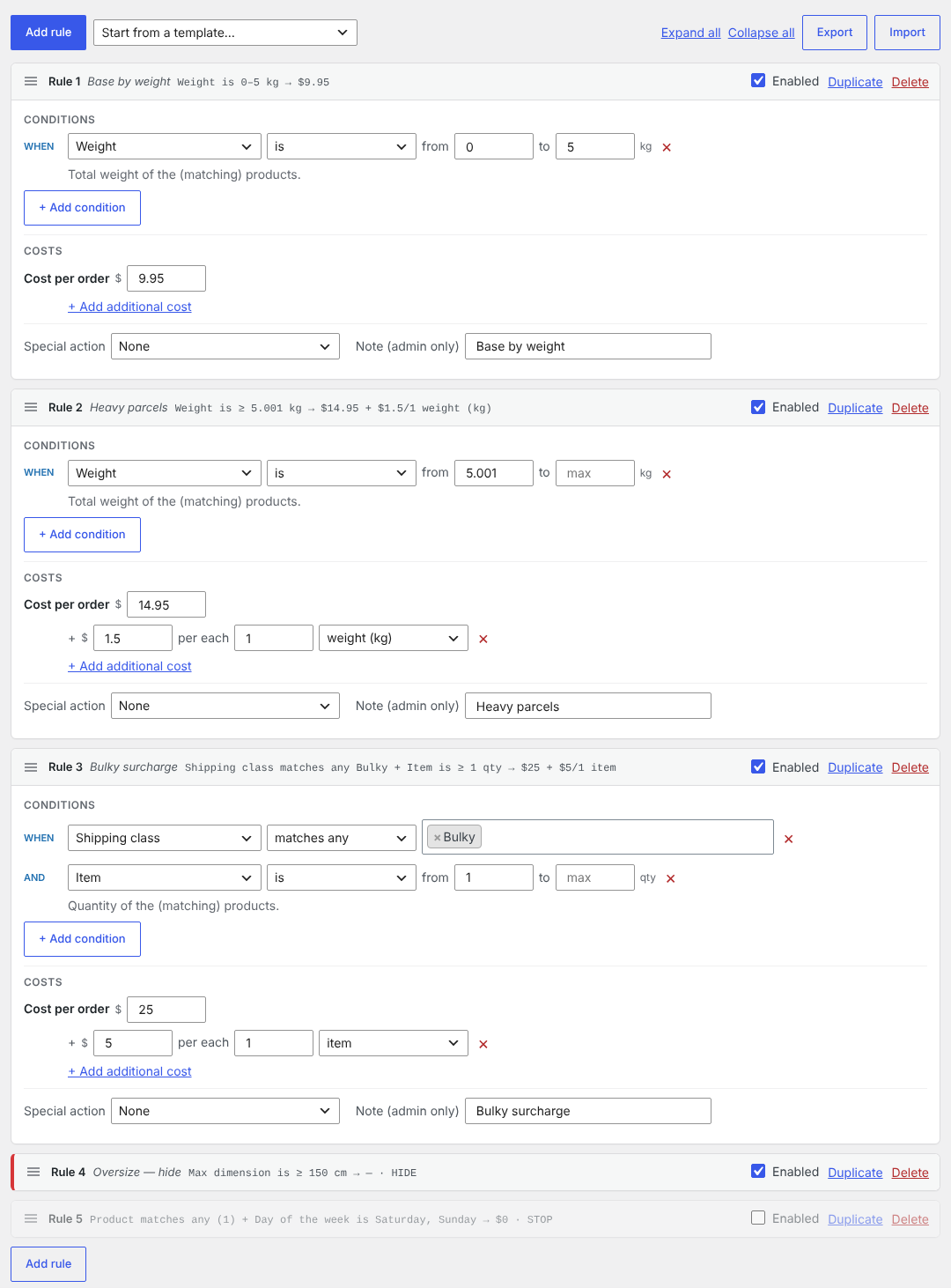Image resolution: width=951 pixels, height=1288 pixels.
Task: Edit Rule 3 Bulky surcharge note field
Action: (588, 1111)
